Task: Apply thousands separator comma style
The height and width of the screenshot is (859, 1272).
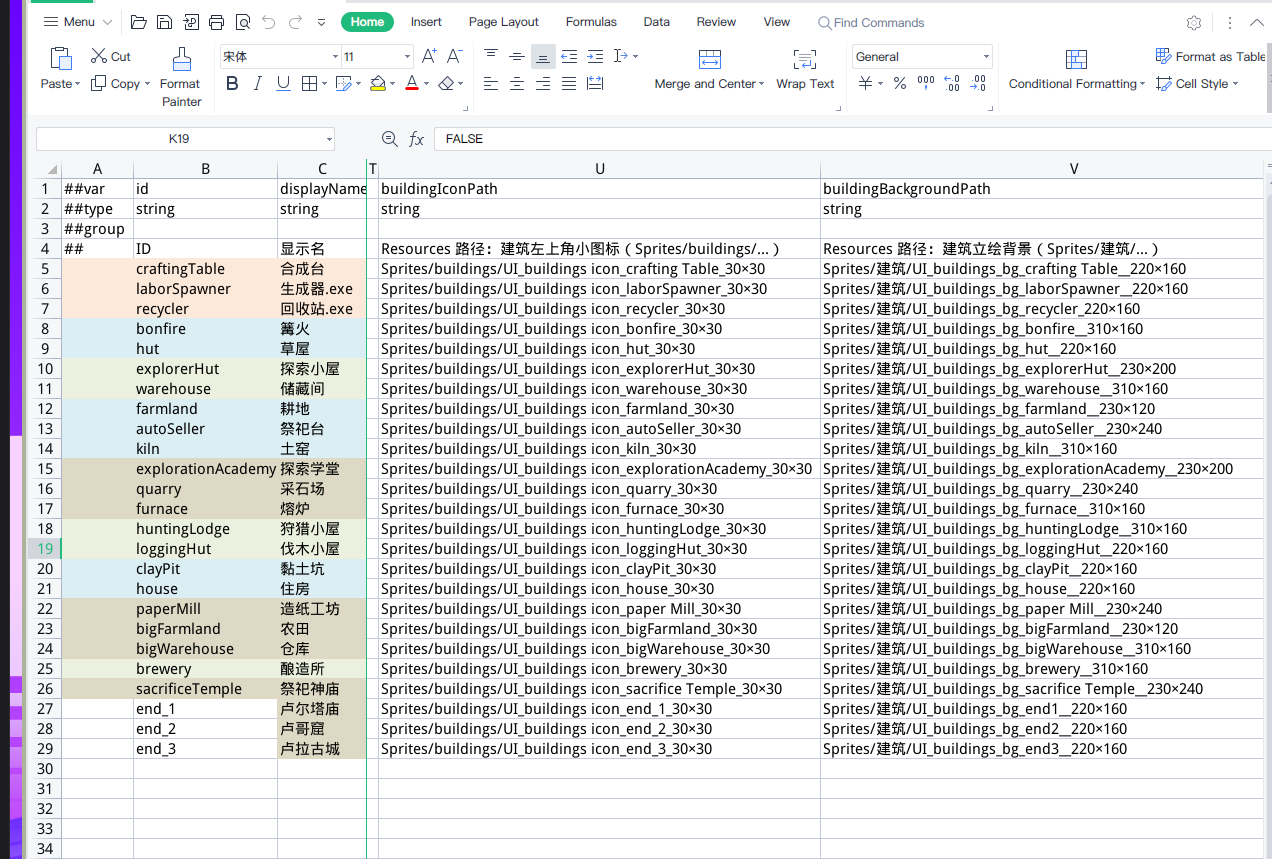Action: [926, 84]
